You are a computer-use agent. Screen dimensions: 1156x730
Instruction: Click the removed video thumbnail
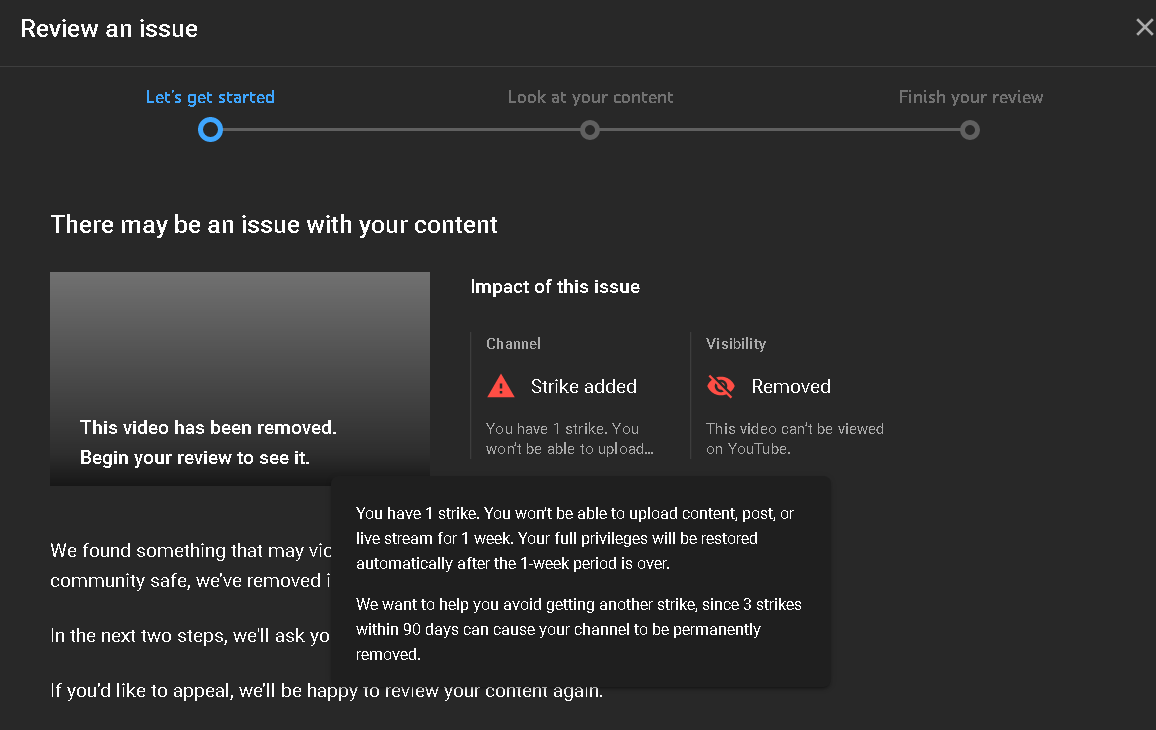pos(240,378)
